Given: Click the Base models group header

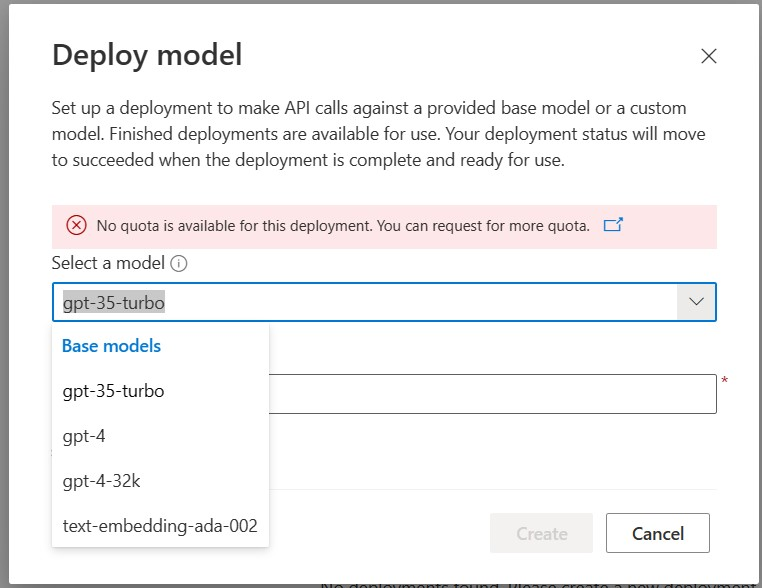Looking at the screenshot, I should [x=111, y=346].
